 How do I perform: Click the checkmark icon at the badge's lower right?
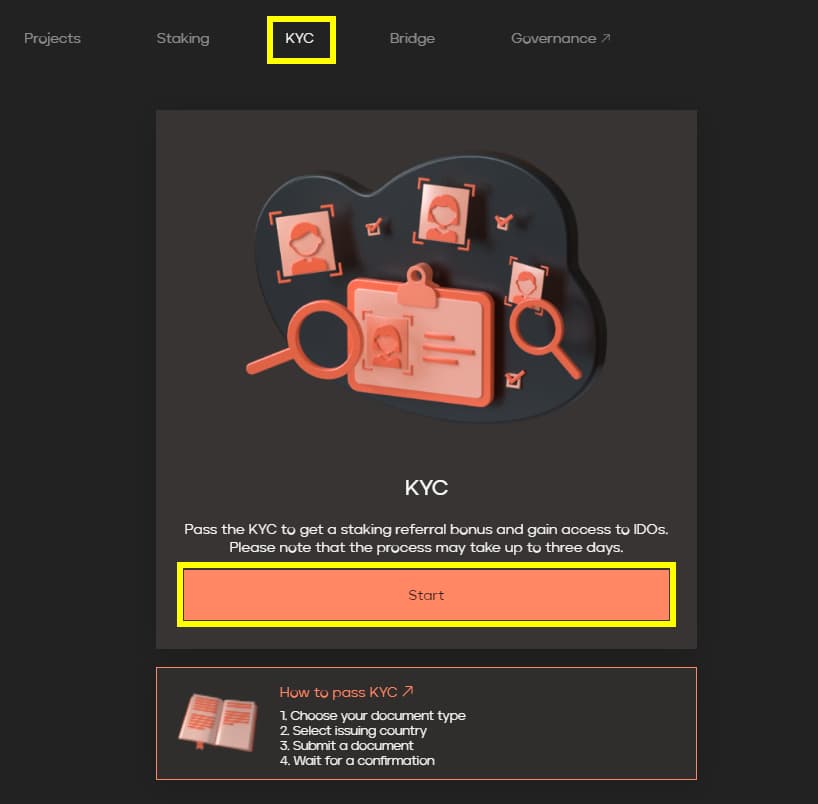tap(514, 379)
